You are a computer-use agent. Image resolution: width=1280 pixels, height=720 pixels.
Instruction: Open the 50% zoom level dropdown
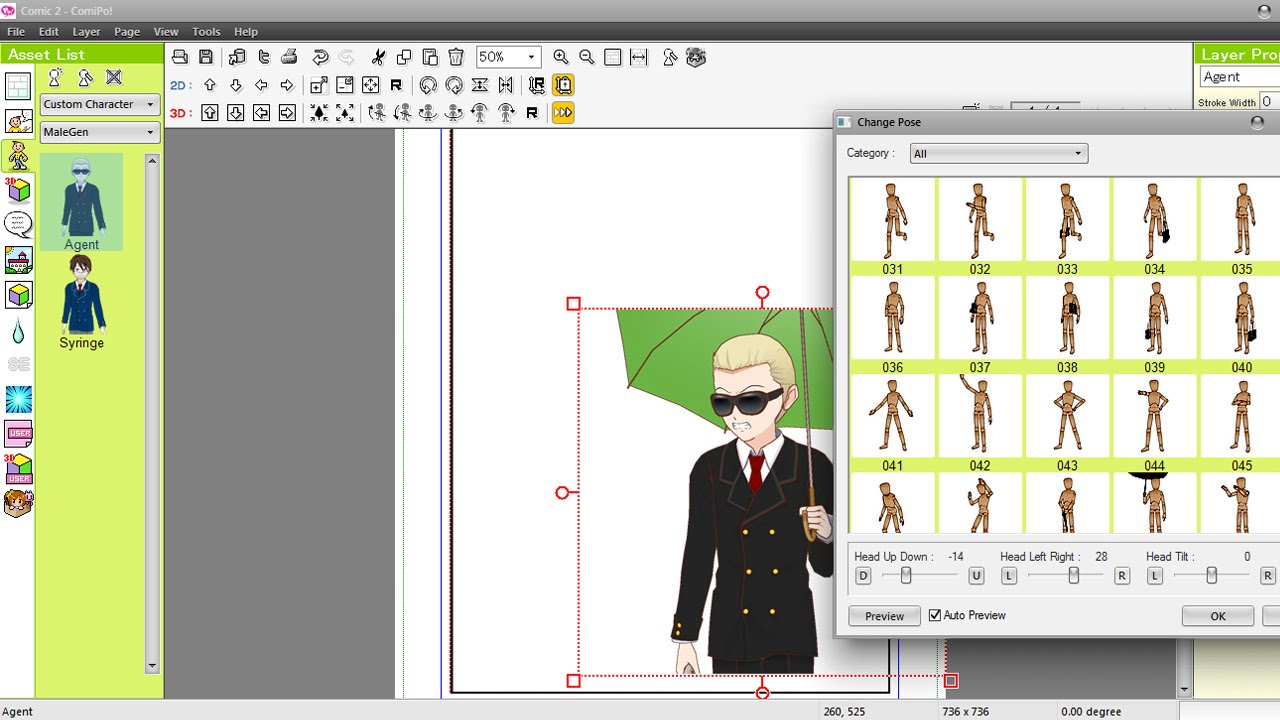point(508,57)
